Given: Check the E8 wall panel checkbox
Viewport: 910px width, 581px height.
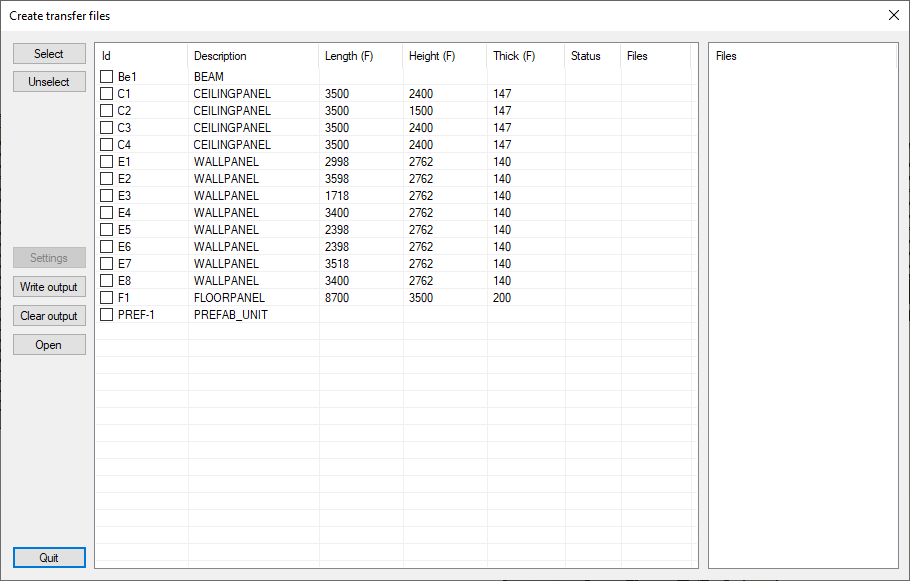Looking at the screenshot, I should click(107, 281).
